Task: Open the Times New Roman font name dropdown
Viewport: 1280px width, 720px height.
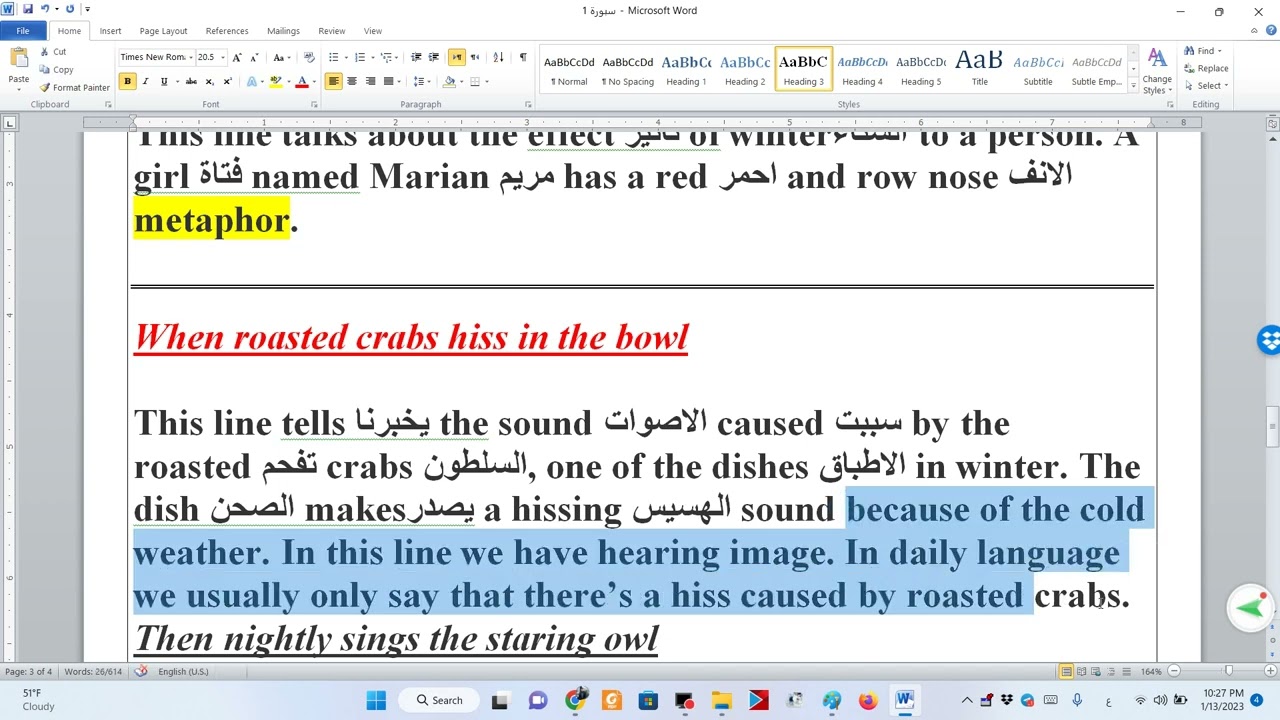Action: click(191, 57)
